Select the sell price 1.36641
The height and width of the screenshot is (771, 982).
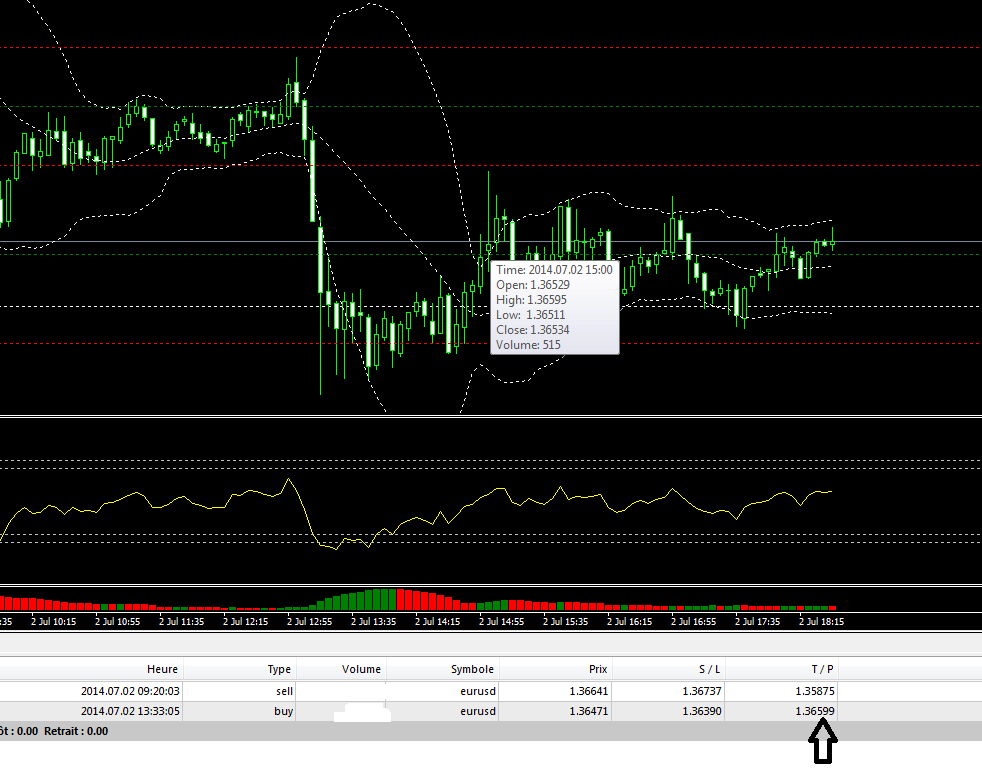[589, 691]
